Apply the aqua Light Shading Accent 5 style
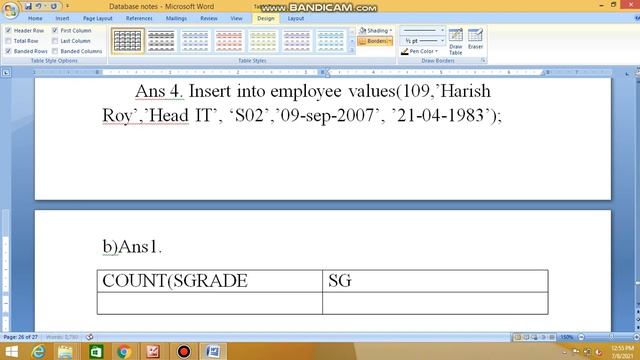This screenshot has width=640, height=360. 331,41
